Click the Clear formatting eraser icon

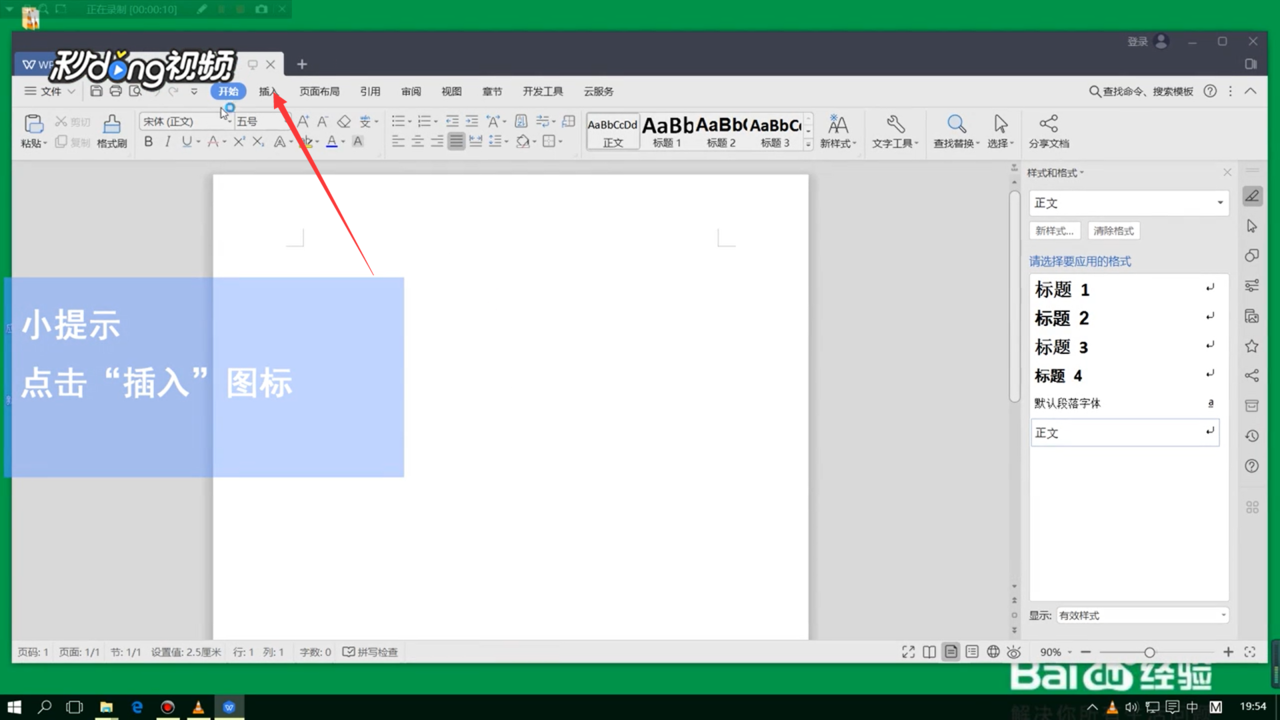point(344,121)
